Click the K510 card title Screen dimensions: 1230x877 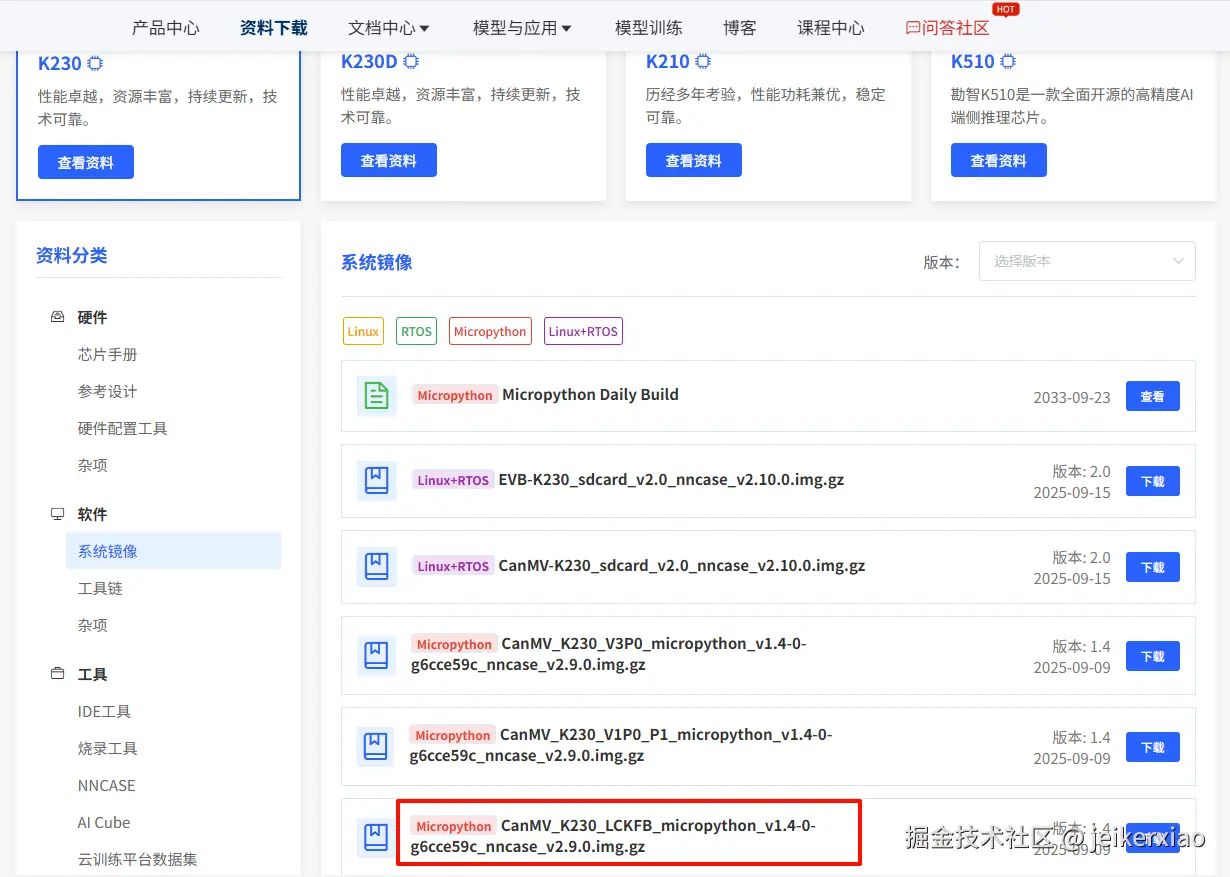coord(973,61)
